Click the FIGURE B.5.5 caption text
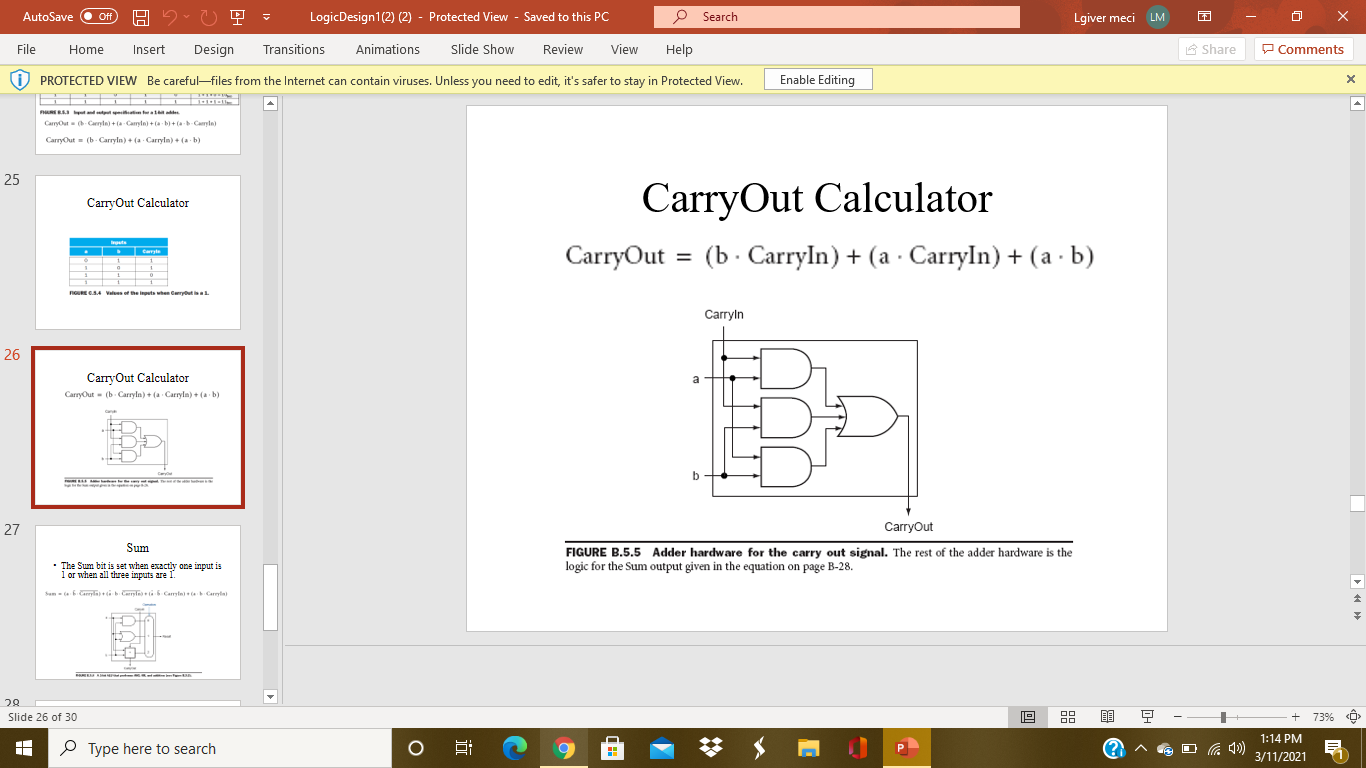Screen dimensions: 1366x768 click(x=818, y=559)
